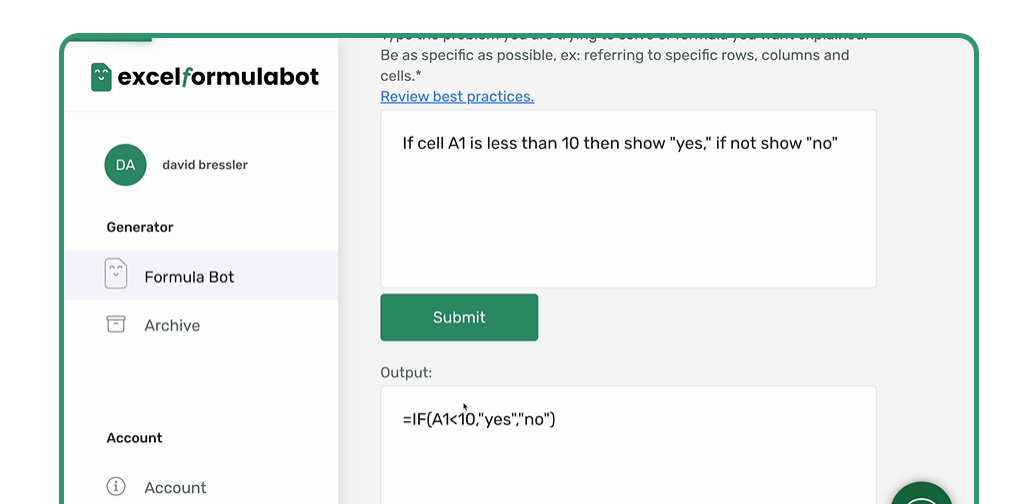Image resolution: width=1036 pixels, height=504 pixels.
Task: Click the excelformulabot wordmark text
Action: 218,77
